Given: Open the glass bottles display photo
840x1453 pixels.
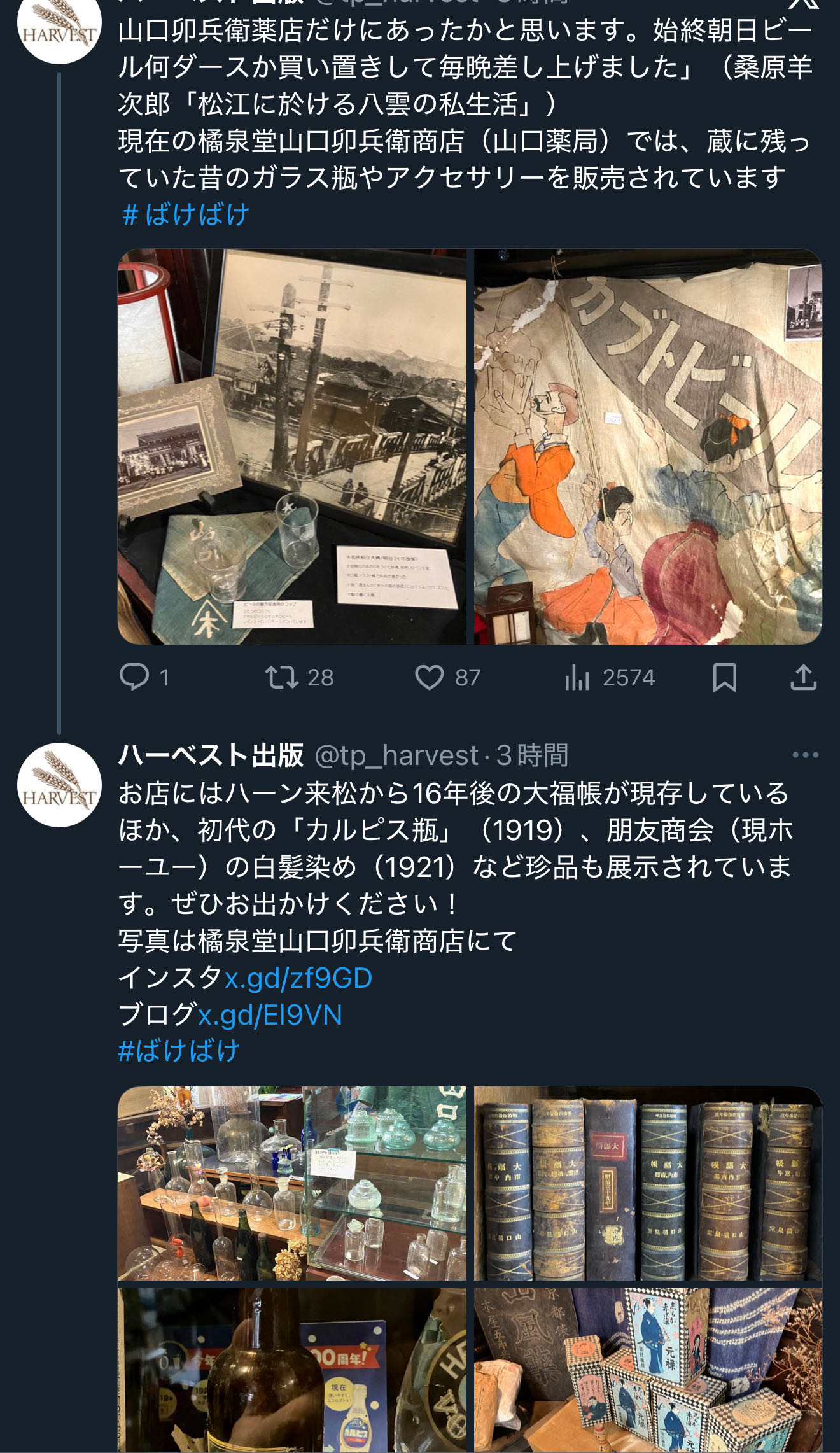Looking at the screenshot, I should [292, 1183].
